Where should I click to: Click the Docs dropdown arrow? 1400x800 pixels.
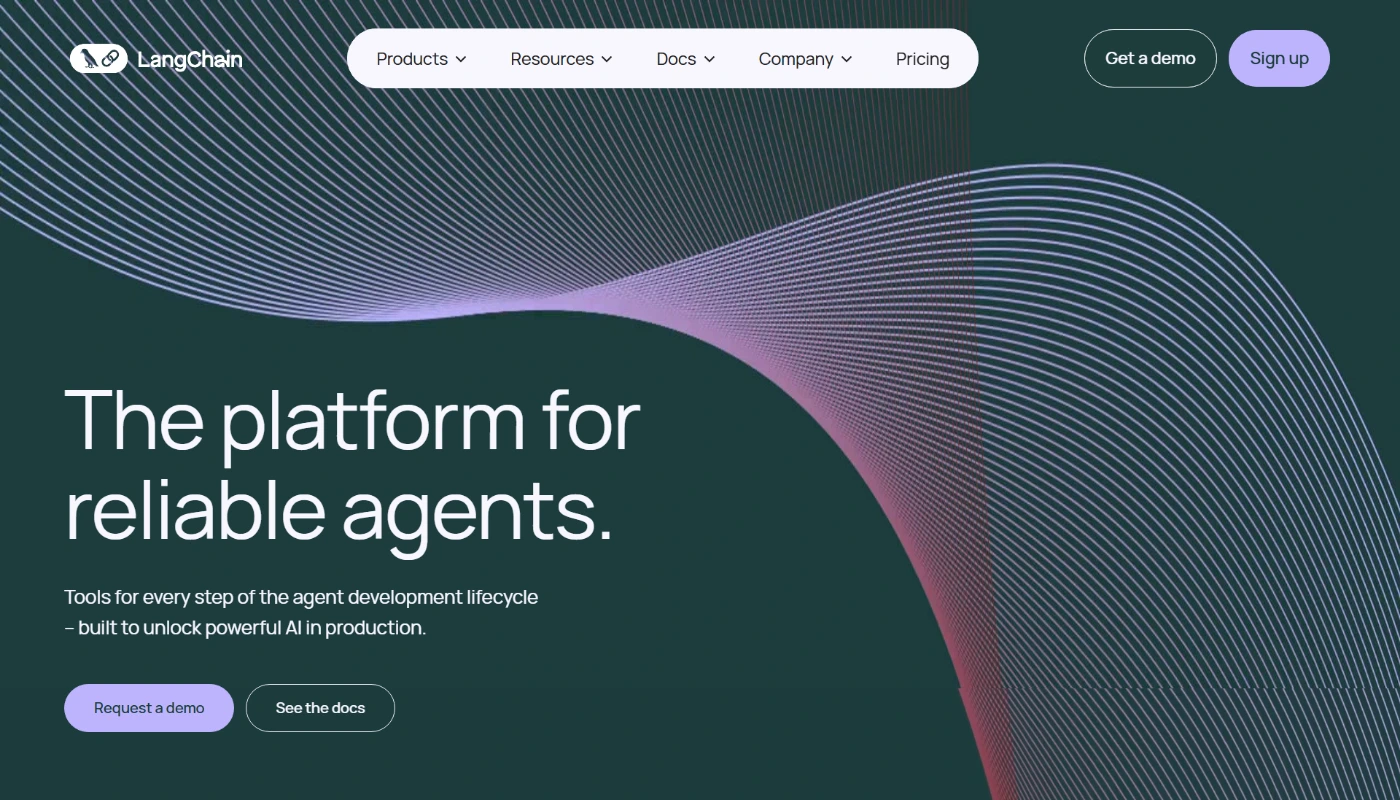pos(710,60)
